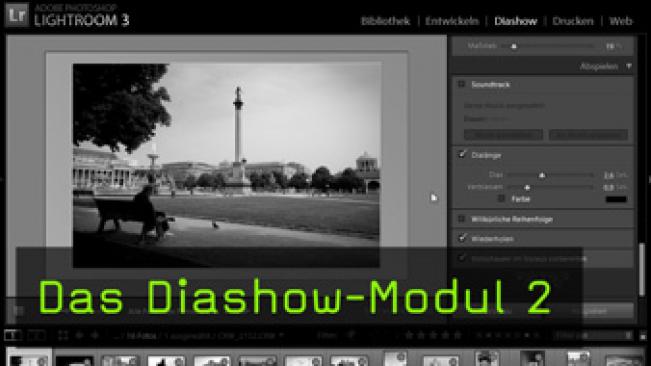Click the first star rating filter
This screenshot has height=366, width=651.
point(409,335)
